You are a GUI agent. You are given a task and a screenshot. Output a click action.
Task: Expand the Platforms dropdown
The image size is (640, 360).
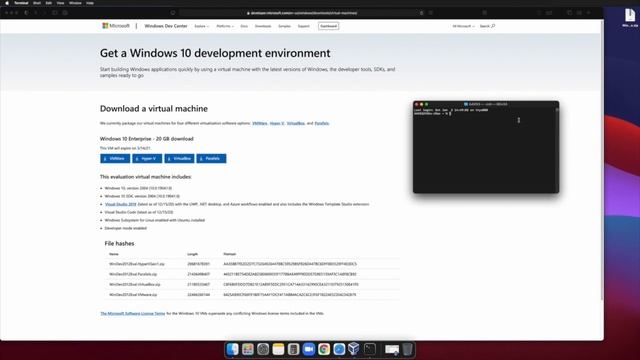(225, 26)
